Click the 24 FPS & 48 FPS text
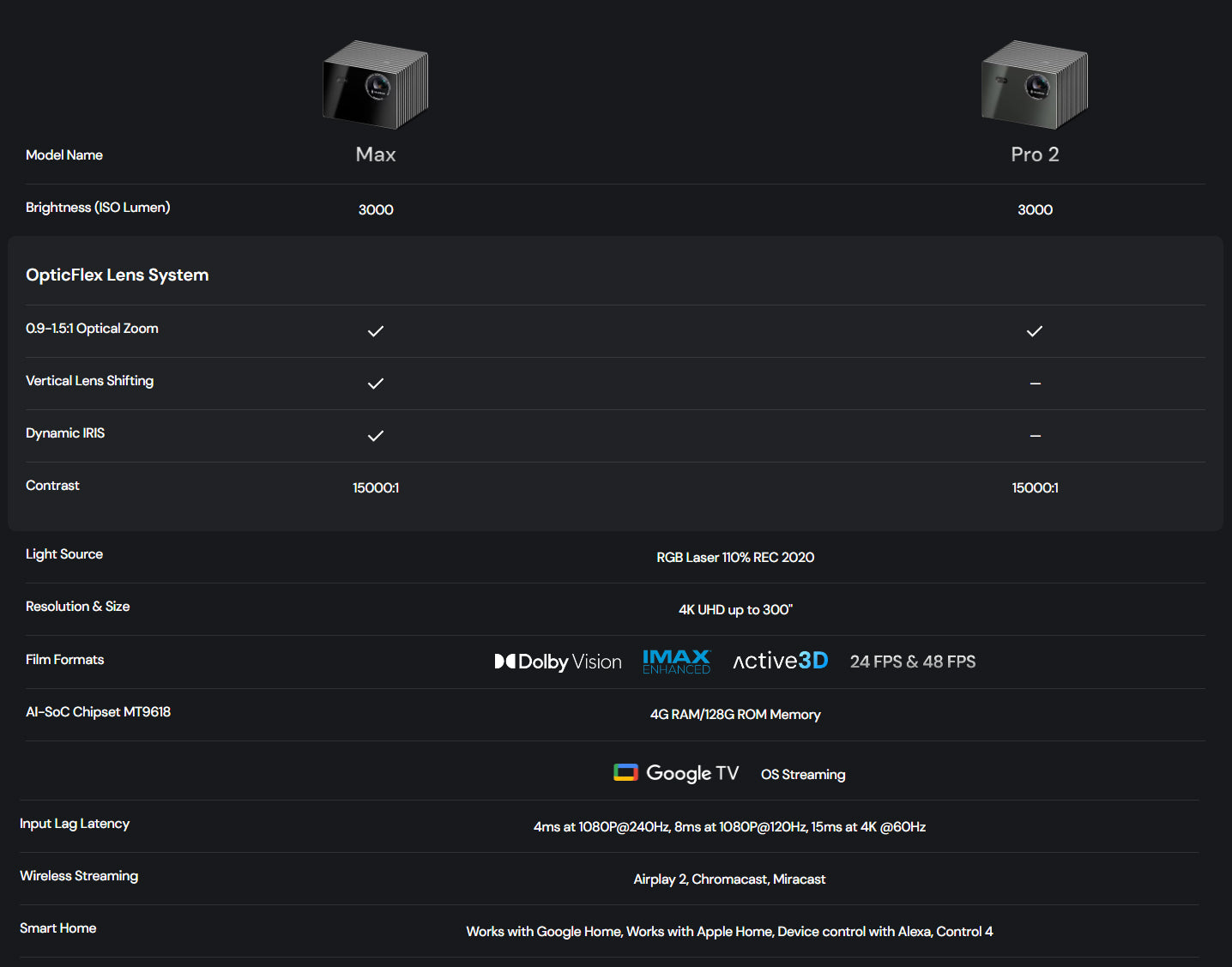This screenshot has width=1232, height=967. pos(913,662)
